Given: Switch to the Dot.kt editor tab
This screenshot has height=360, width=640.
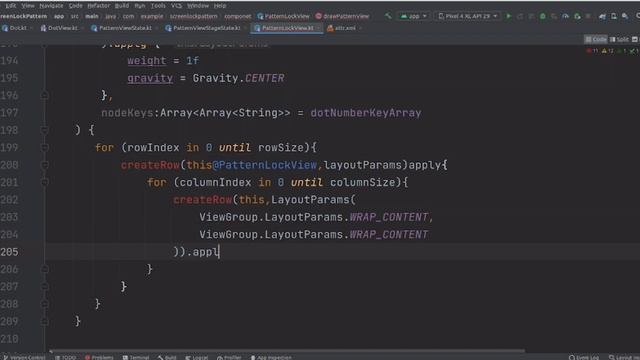Looking at the screenshot, I should (x=18, y=28).
